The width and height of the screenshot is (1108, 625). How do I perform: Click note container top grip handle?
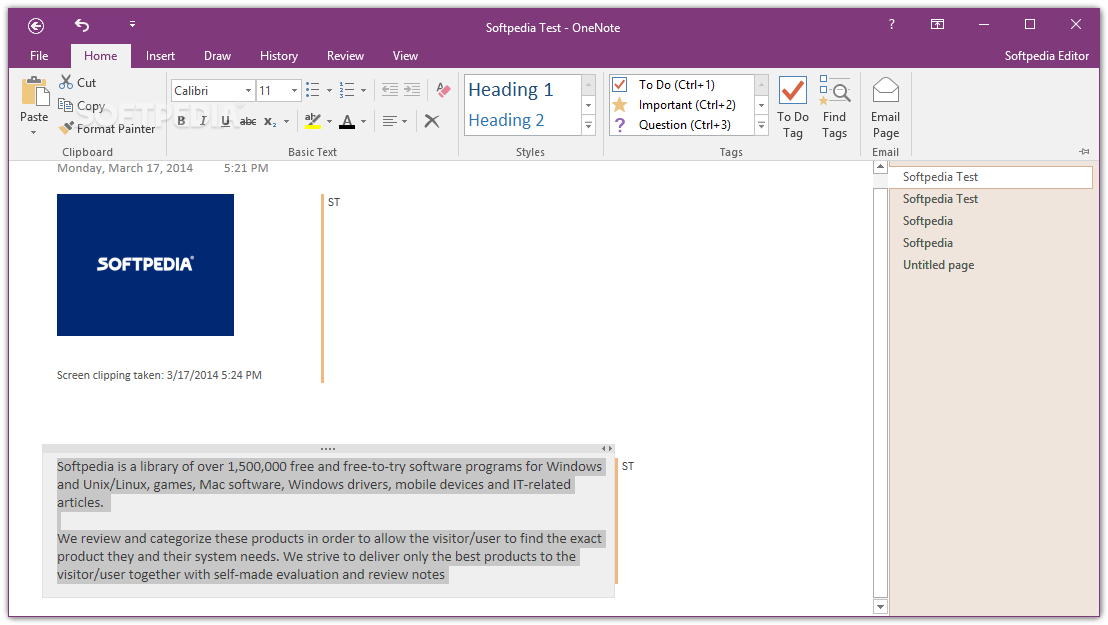(x=328, y=448)
